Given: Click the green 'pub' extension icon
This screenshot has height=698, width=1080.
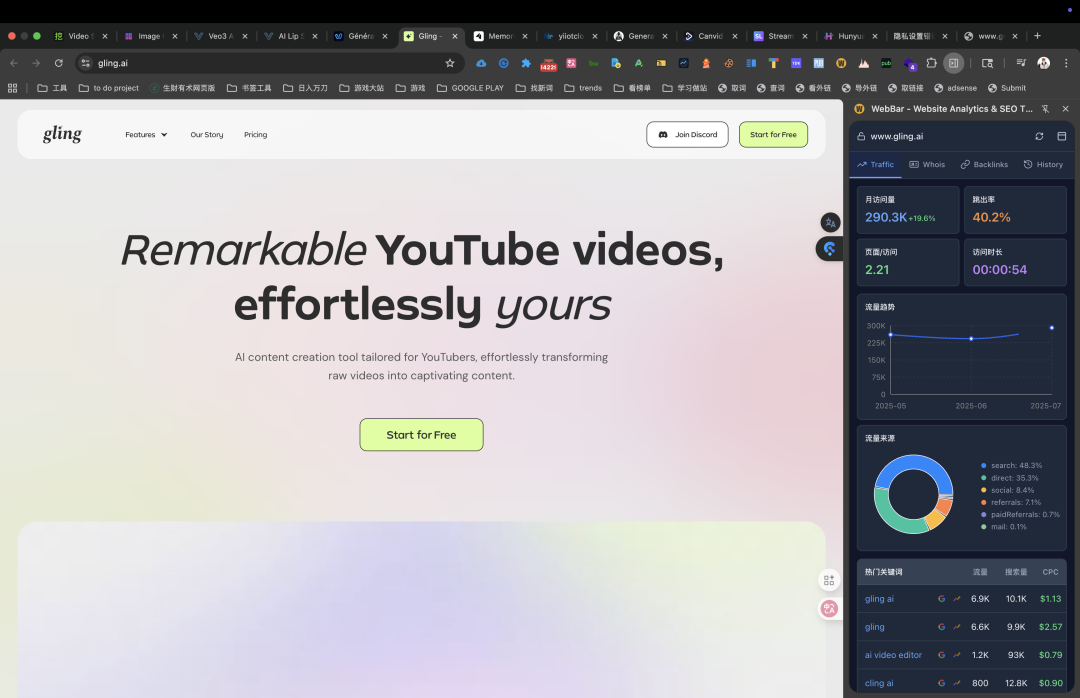Looking at the screenshot, I should [886, 63].
